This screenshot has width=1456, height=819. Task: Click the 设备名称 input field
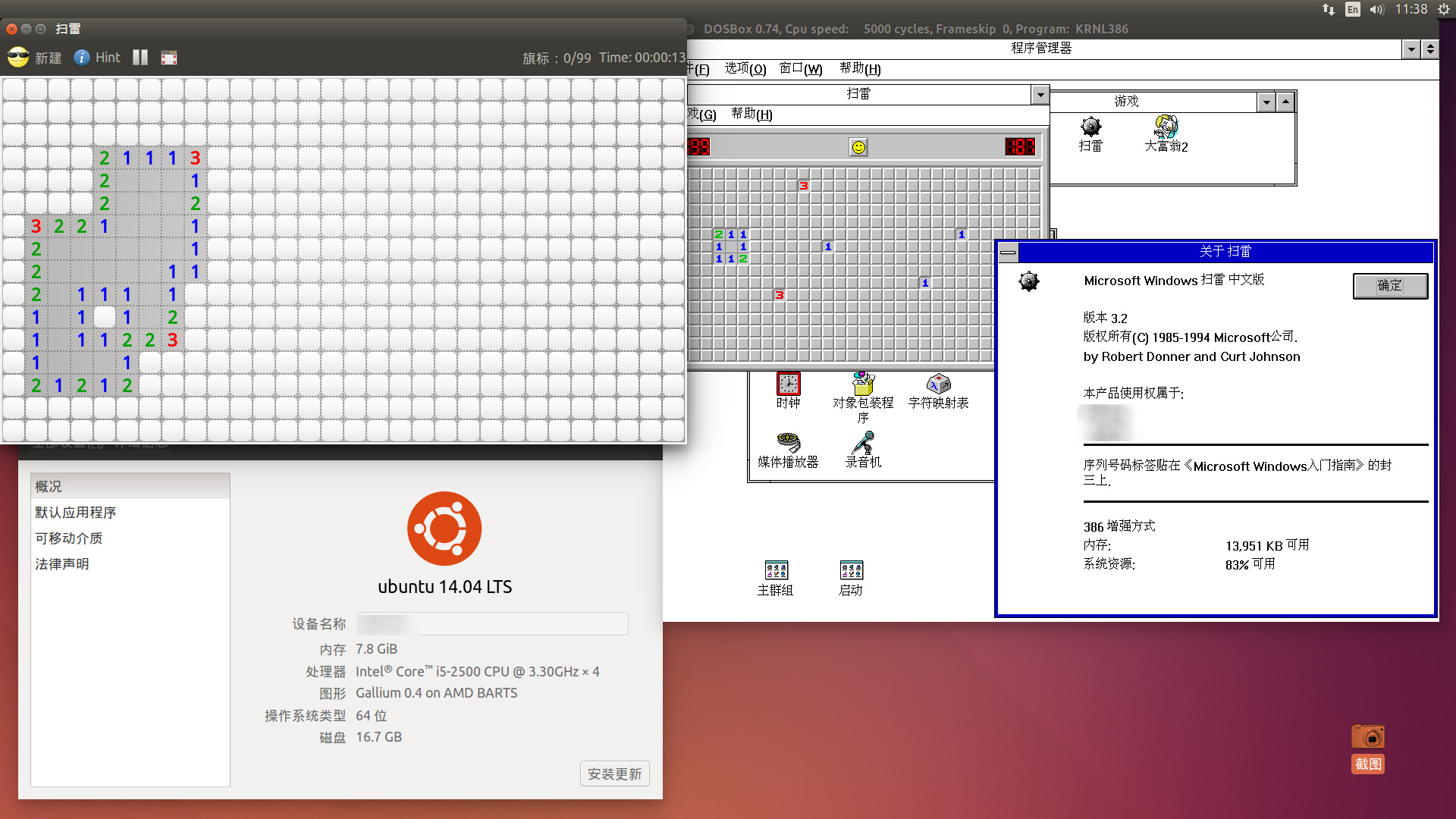click(492, 623)
